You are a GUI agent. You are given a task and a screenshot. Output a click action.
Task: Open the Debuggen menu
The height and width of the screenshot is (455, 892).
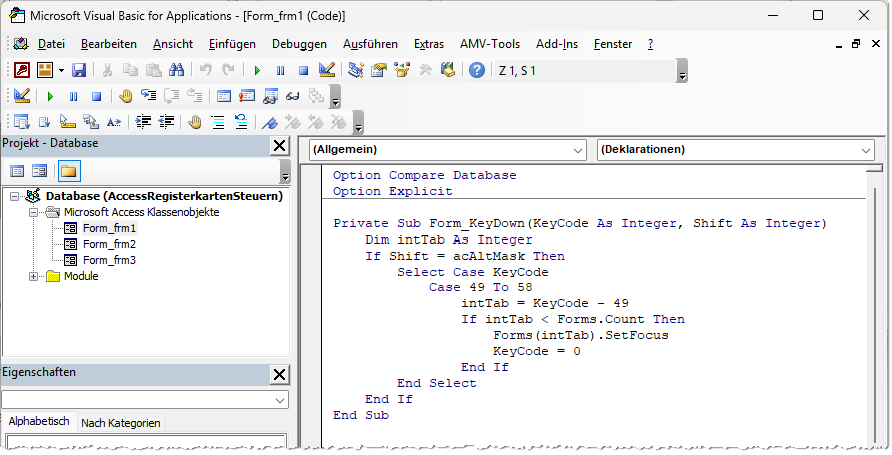[x=299, y=44]
